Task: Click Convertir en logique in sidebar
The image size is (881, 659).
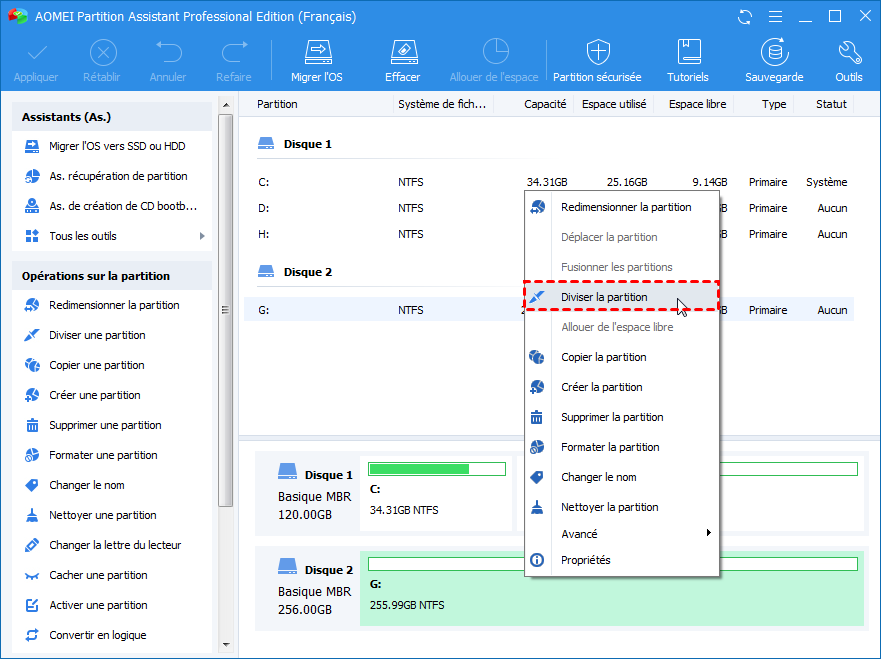Action: point(97,635)
